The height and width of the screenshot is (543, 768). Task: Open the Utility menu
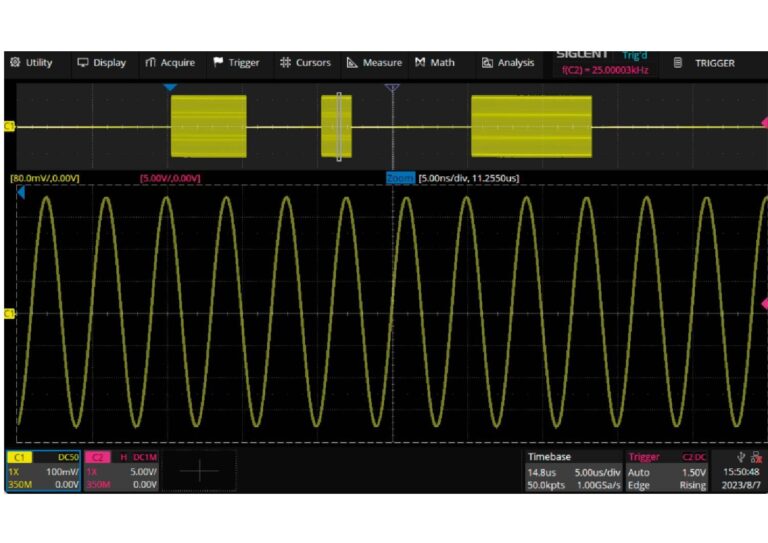coord(32,63)
